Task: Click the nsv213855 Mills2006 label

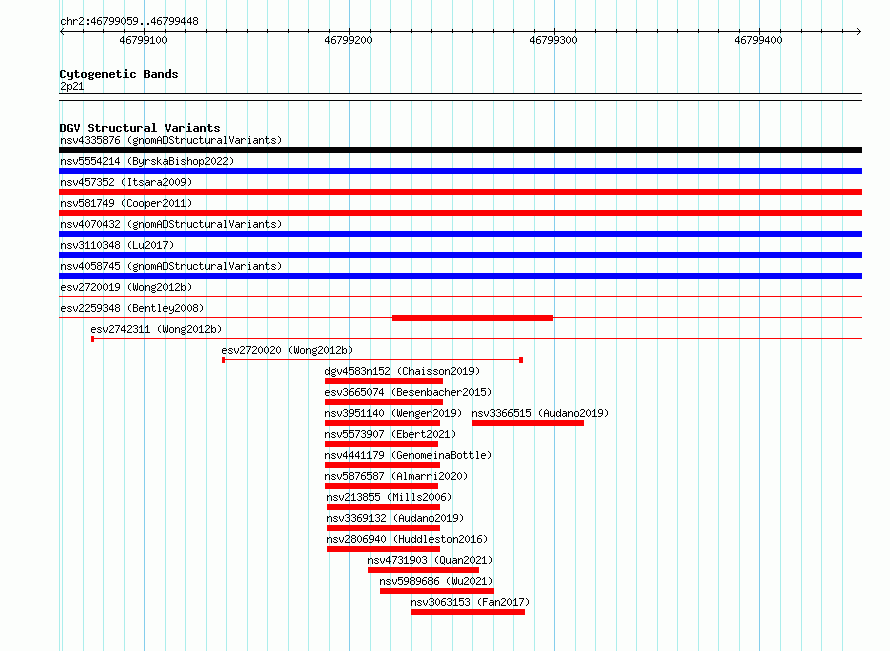Action: [x=389, y=497]
